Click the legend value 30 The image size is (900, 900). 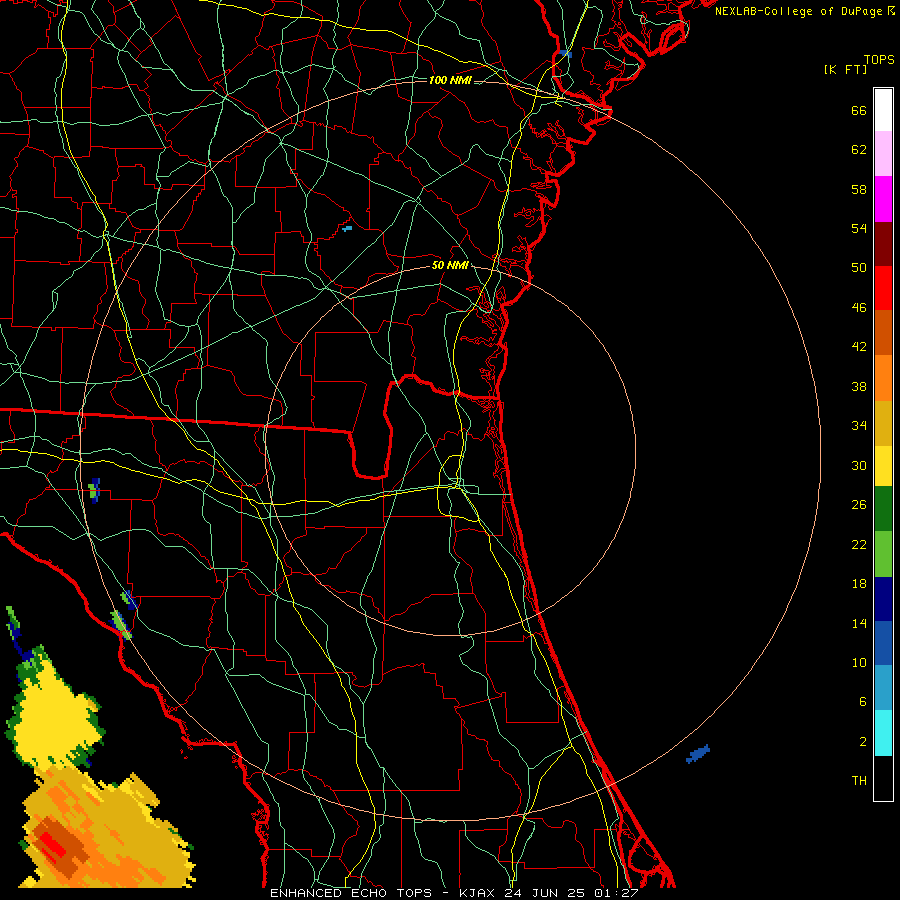859,465
